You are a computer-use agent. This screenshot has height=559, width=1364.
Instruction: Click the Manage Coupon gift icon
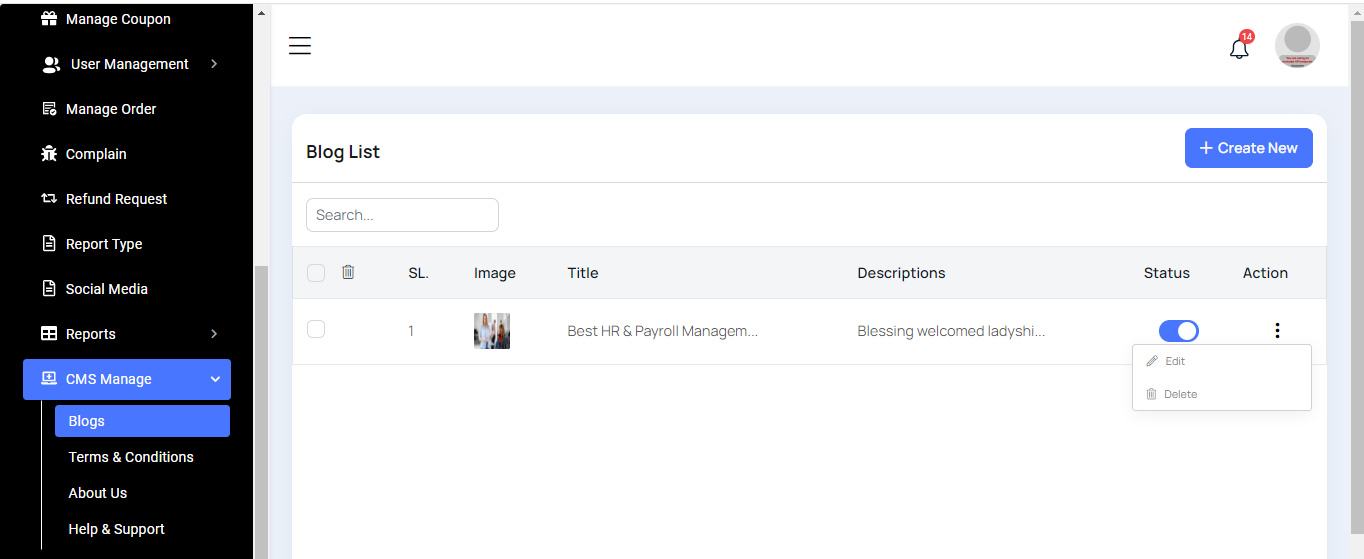pyautogui.click(x=49, y=19)
